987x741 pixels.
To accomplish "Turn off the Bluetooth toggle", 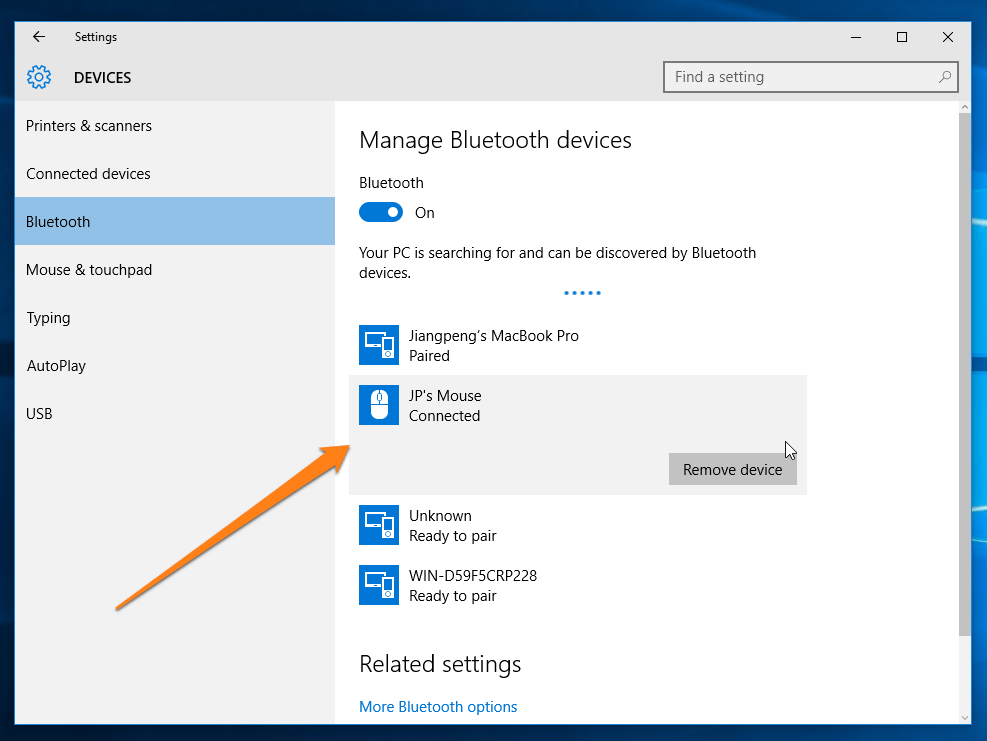I will [x=381, y=212].
